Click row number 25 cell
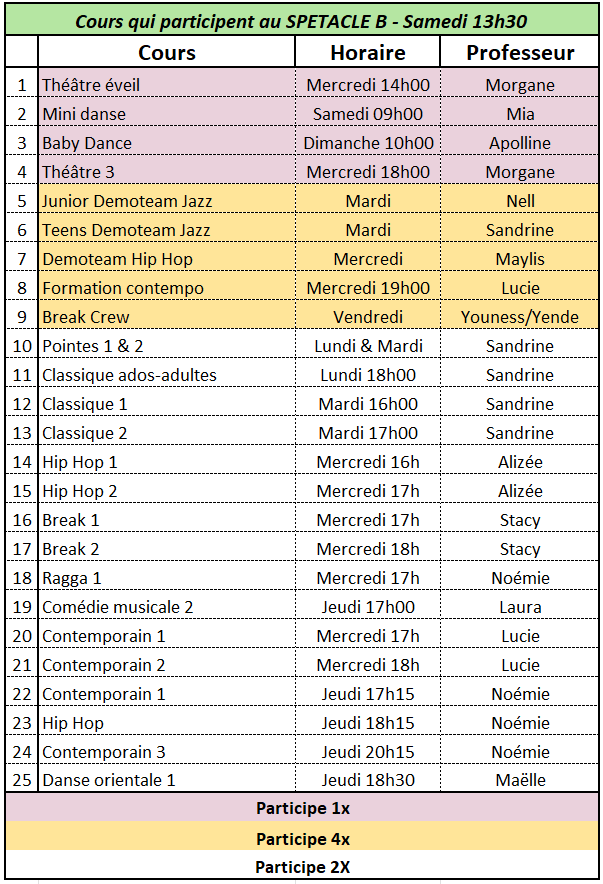Screen dimensions: 603x884 coord(21,780)
